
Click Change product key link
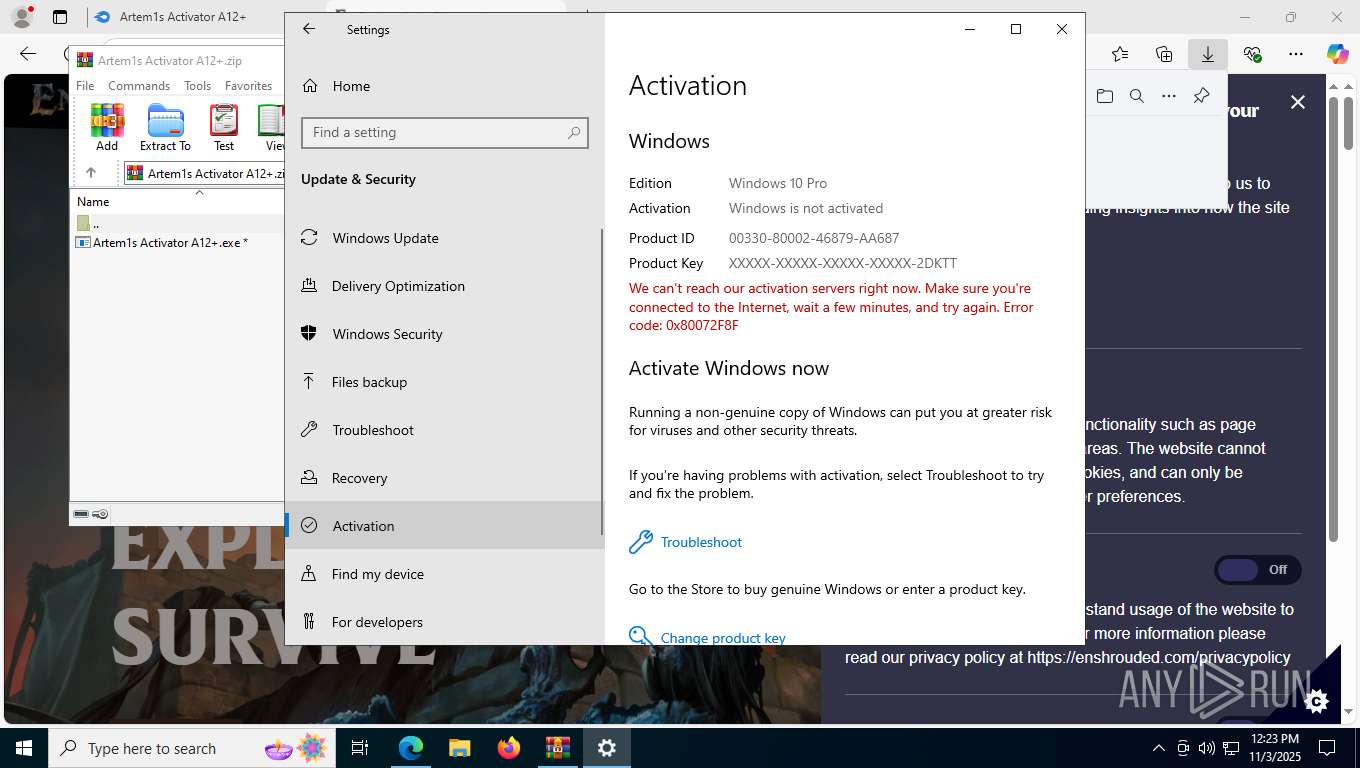tap(723, 637)
